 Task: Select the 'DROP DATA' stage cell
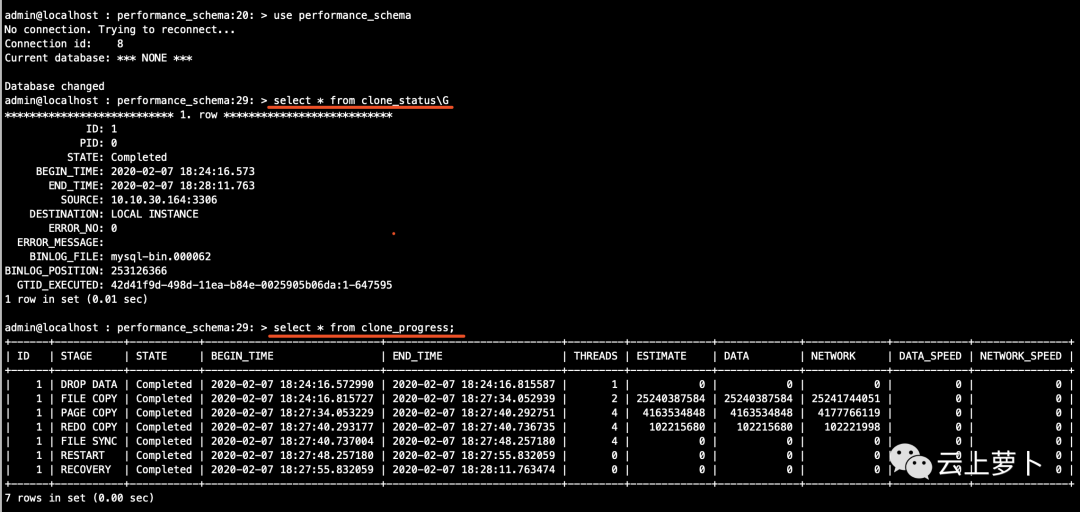click(x=89, y=385)
